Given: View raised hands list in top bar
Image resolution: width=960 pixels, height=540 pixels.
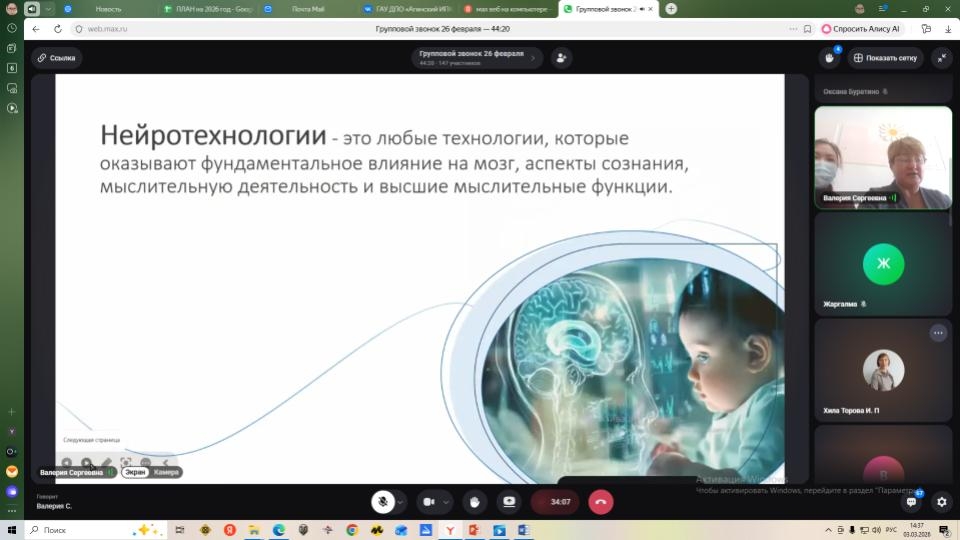Looking at the screenshot, I should pos(829,58).
